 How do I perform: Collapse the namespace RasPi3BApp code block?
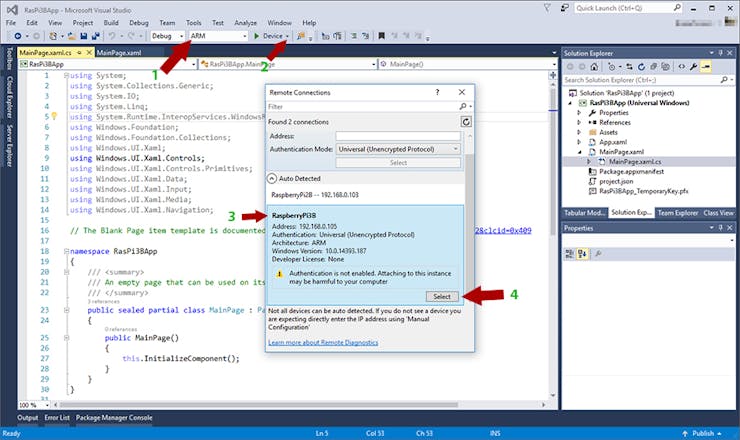[67, 251]
